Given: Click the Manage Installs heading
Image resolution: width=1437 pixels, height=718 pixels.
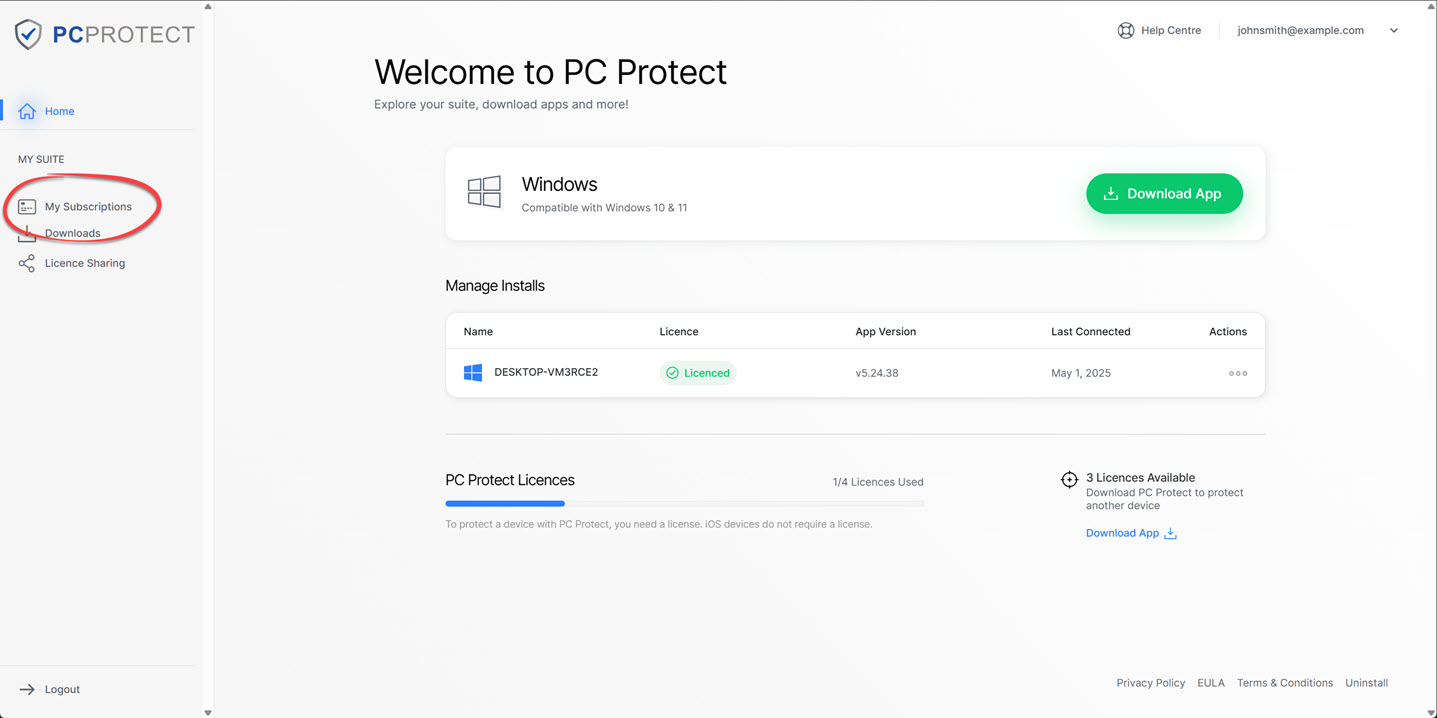Looking at the screenshot, I should coord(495,286).
